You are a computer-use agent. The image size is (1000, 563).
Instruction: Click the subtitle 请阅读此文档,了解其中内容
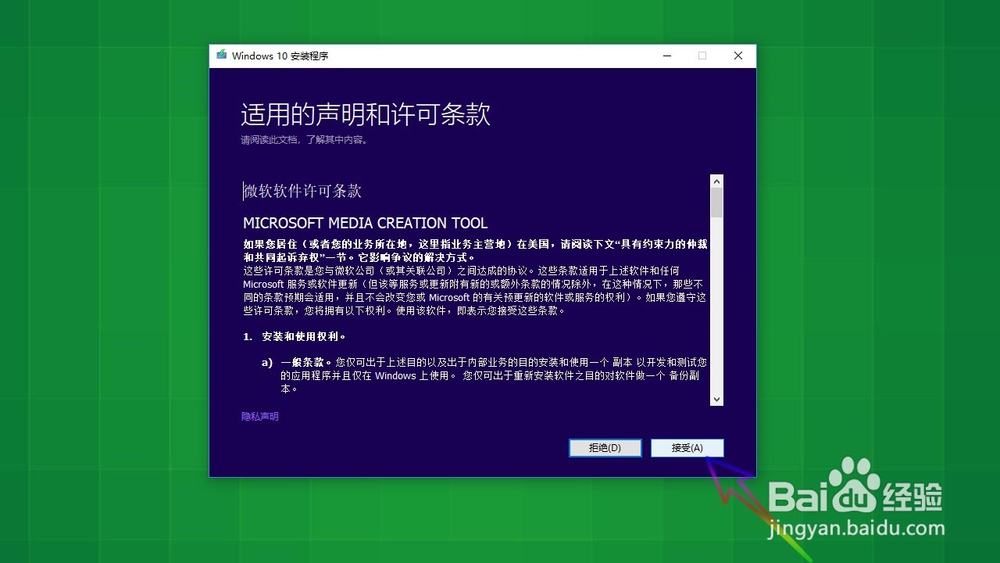[x=305, y=140]
